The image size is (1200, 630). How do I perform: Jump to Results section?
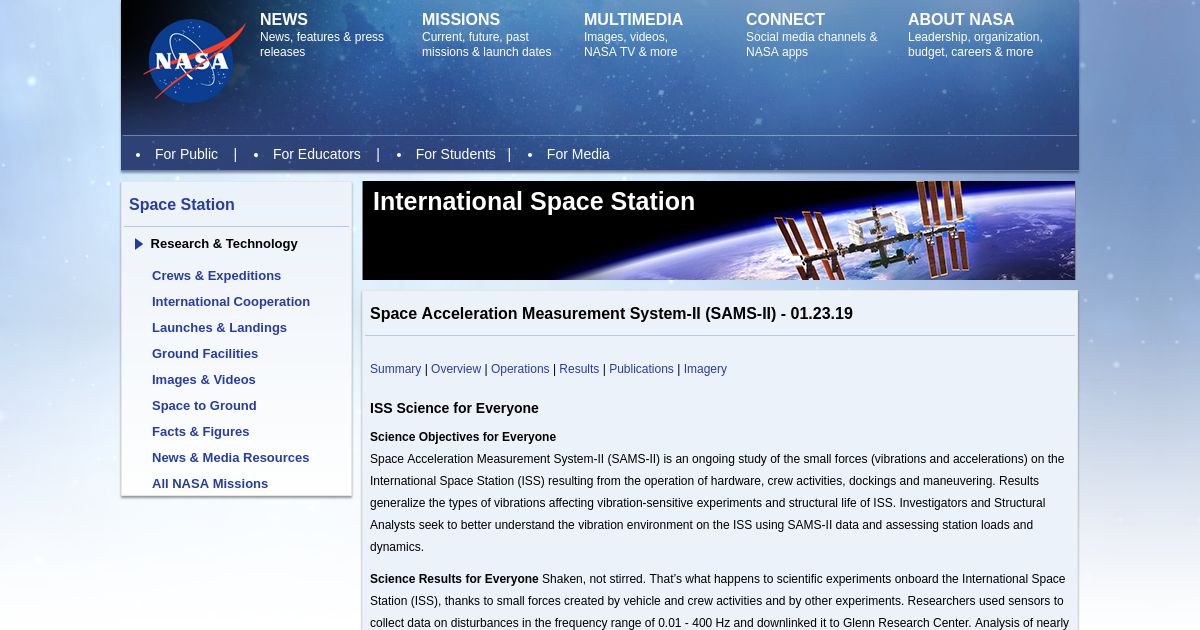pos(579,369)
